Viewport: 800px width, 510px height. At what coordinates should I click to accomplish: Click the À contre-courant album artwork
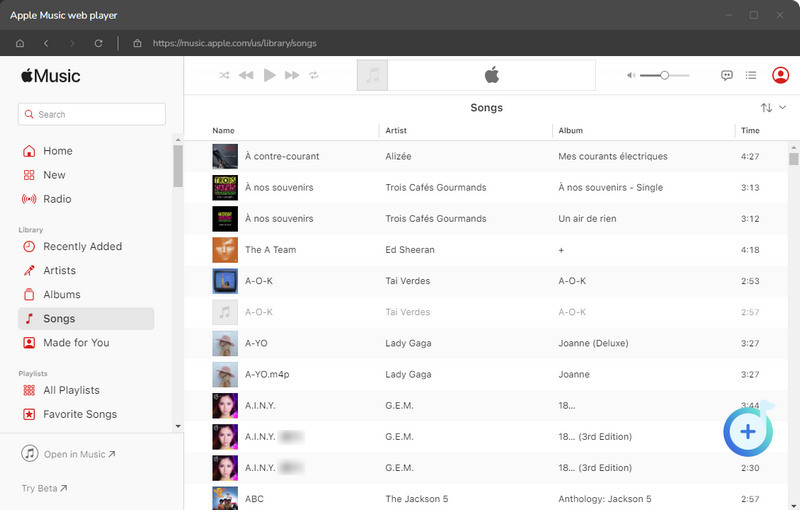click(225, 156)
